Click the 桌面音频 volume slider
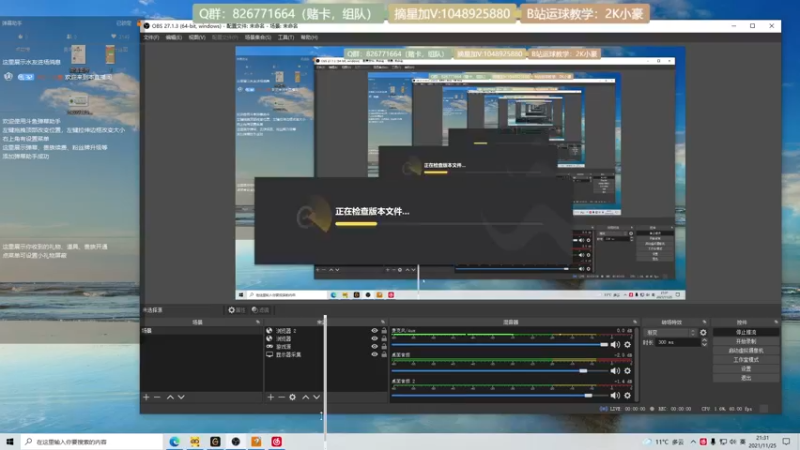Image resolution: width=800 pixels, height=450 pixels. [x=500, y=371]
